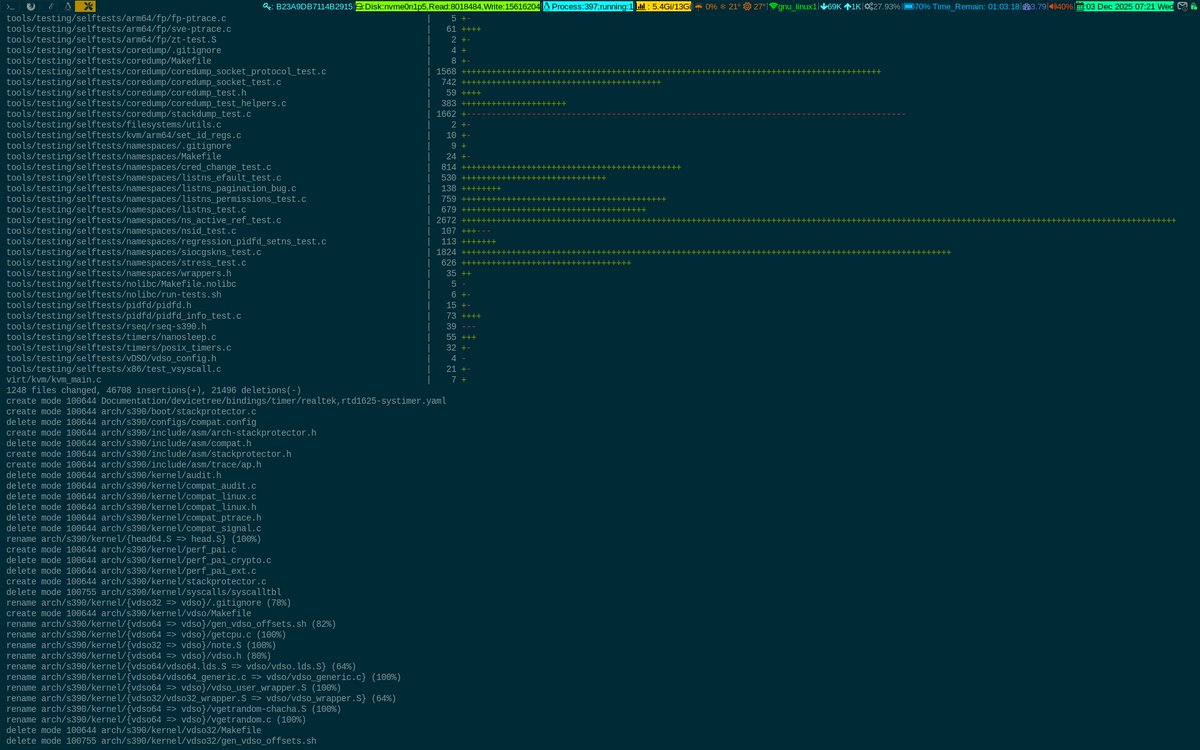The height and width of the screenshot is (750, 1200).
Task: Click the 27° CPU temperature indicator
Action: click(753, 6)
